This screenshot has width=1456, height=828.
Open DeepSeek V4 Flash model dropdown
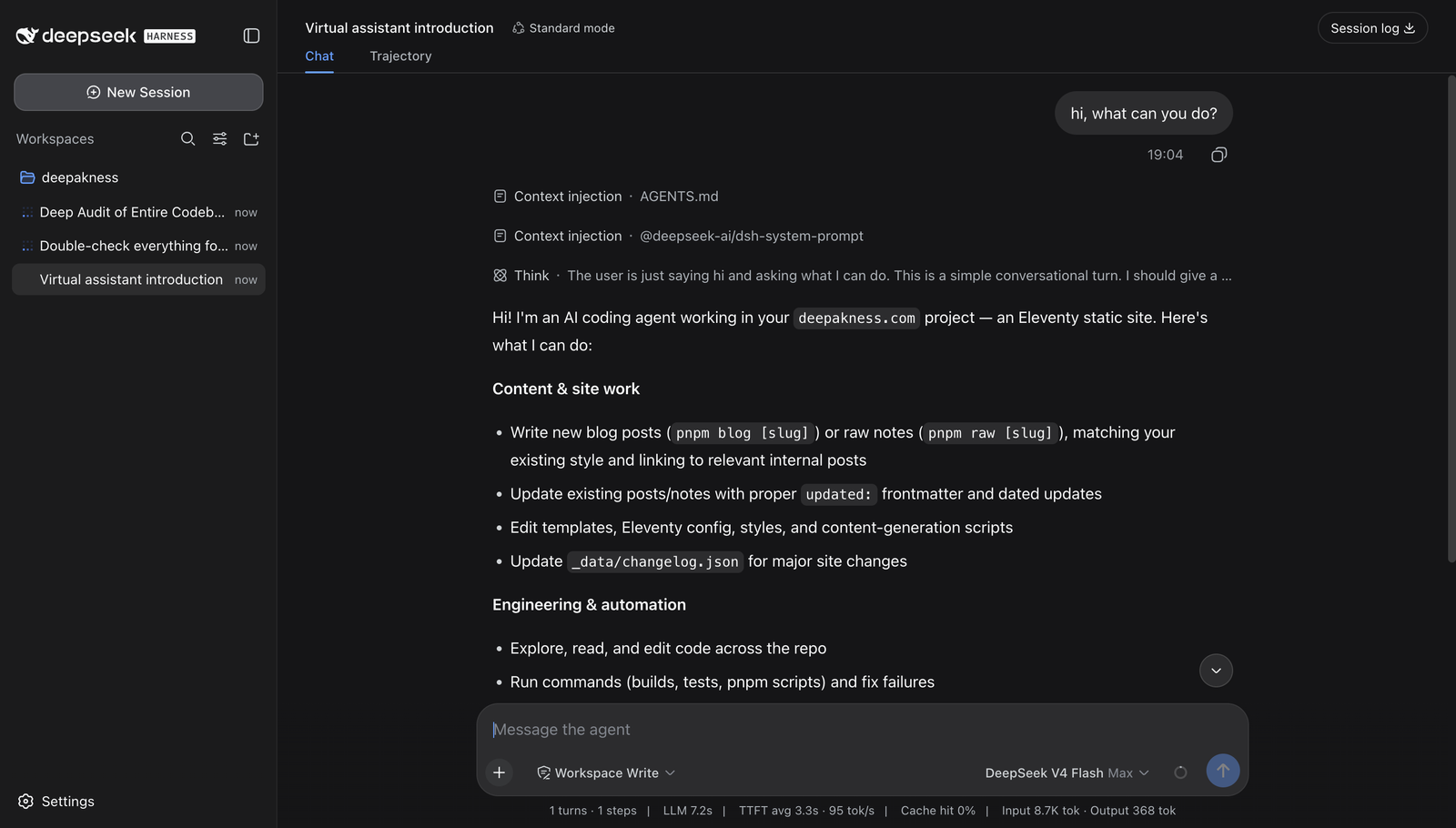point(1067,772)
